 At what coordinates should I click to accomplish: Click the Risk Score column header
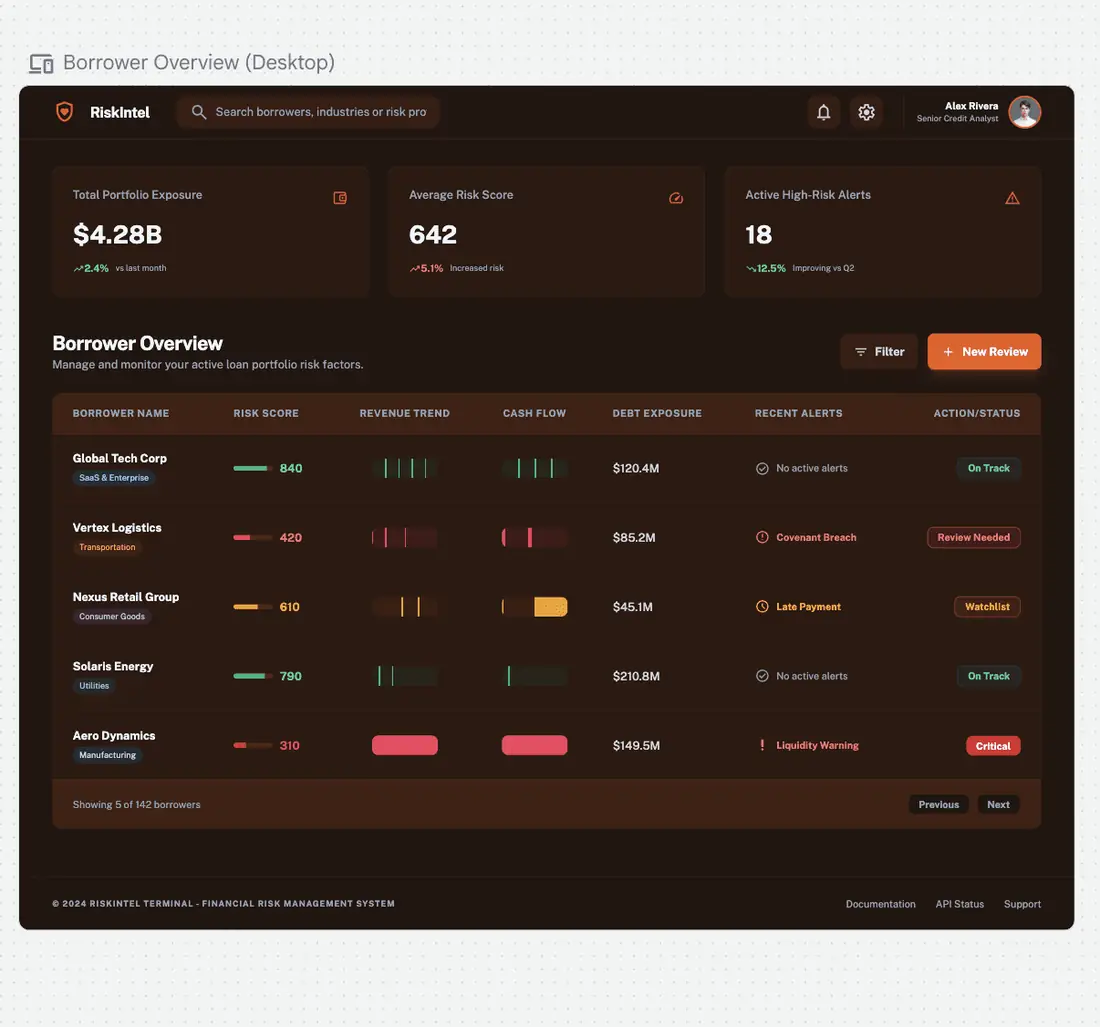pyautogui.click(x=266, y=414)
